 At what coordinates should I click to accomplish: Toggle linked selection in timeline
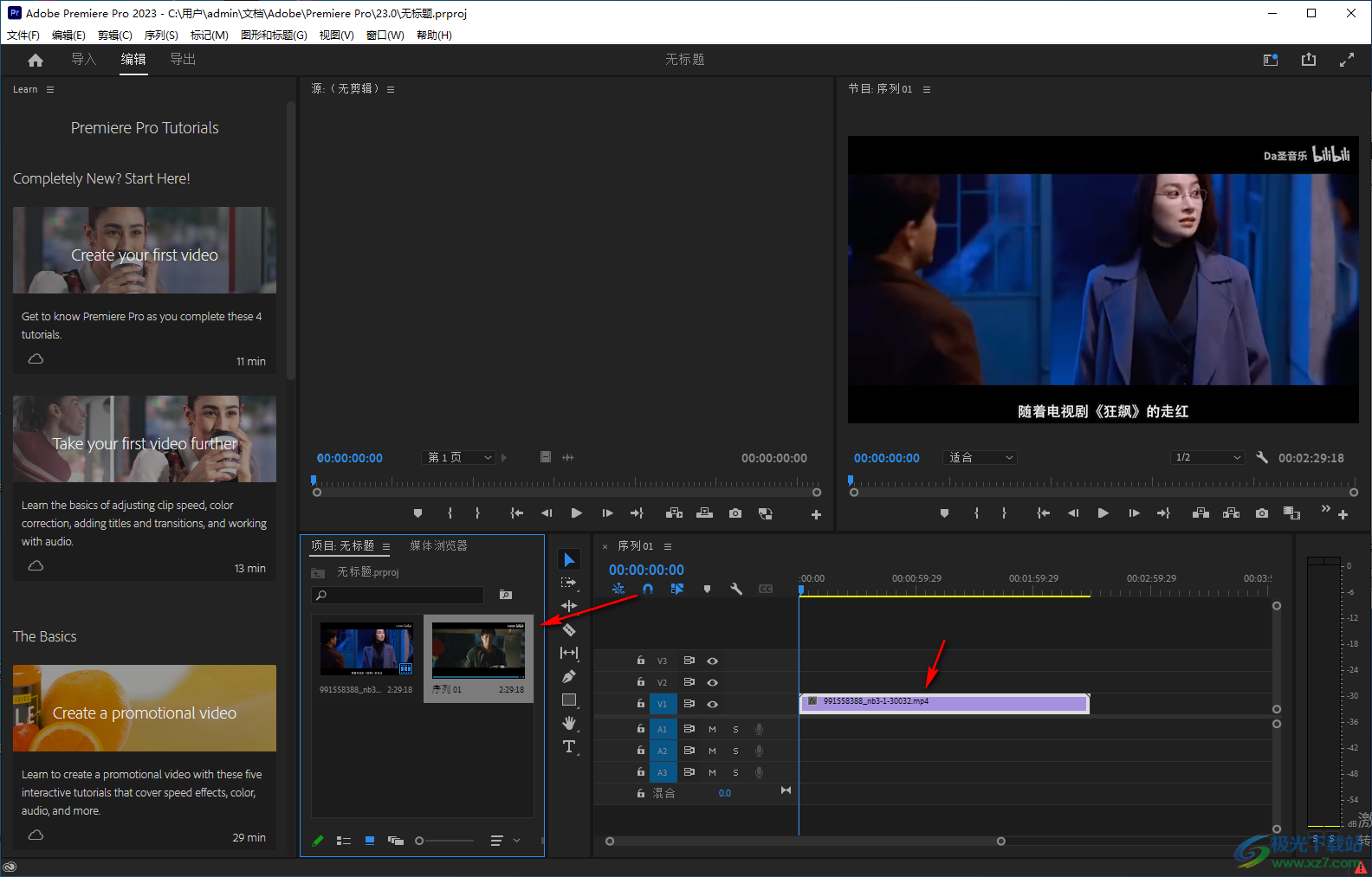click(677, 589)
